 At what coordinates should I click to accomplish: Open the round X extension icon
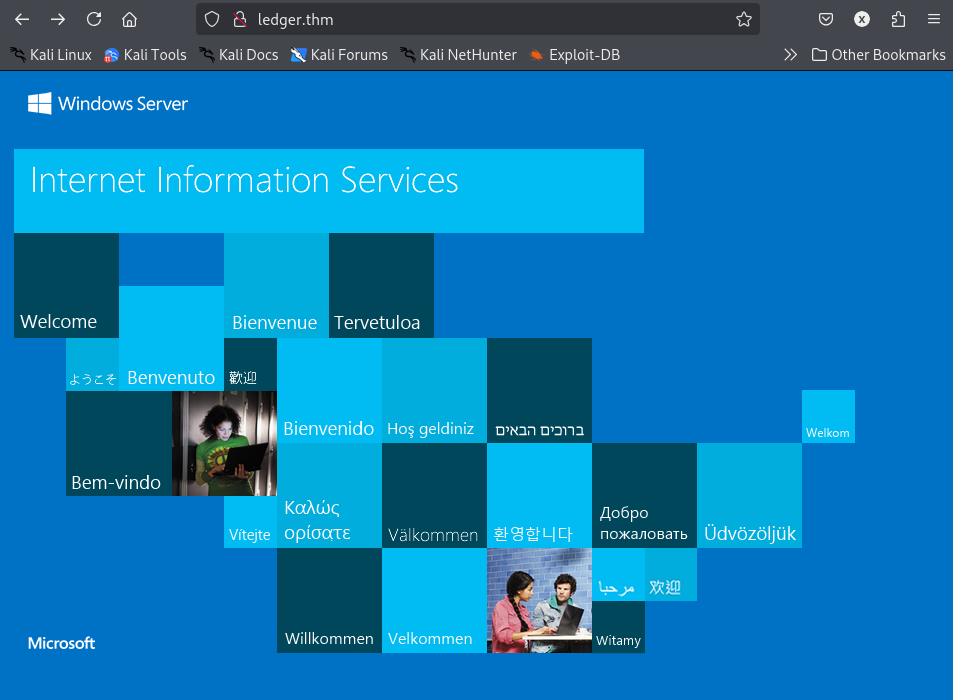click(862, 19)
